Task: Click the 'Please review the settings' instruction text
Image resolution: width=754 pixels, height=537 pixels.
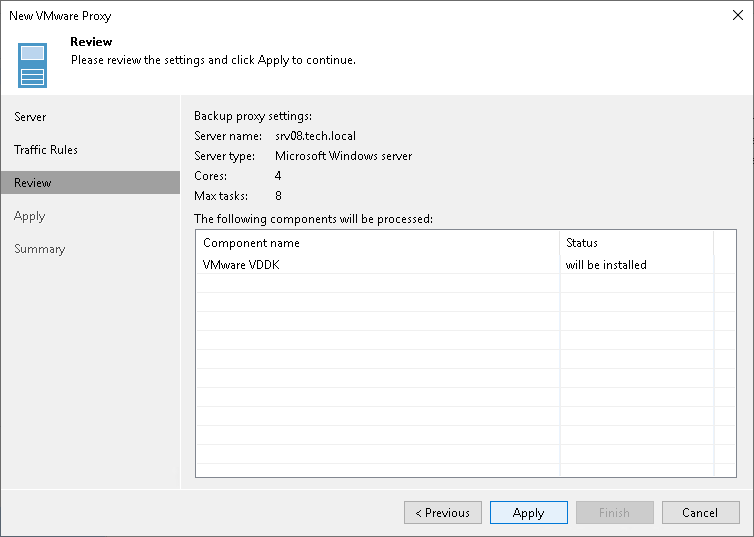Action: click(213, 60)
